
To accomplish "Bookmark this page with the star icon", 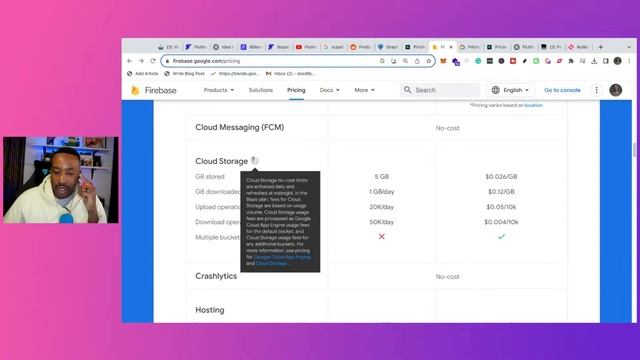I will [429, 61].
